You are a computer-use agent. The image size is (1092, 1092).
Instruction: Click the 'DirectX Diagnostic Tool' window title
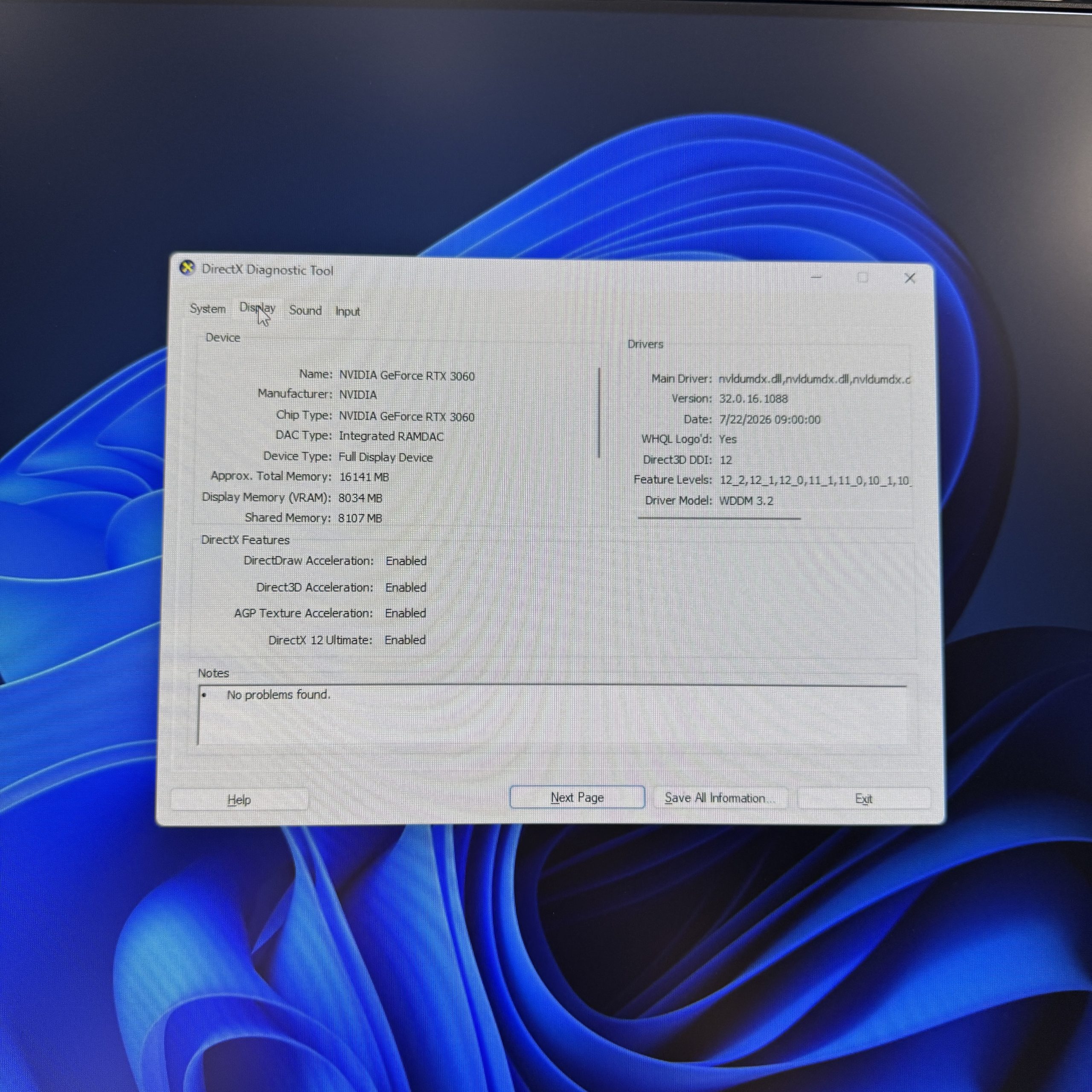[x=267, y=270]
